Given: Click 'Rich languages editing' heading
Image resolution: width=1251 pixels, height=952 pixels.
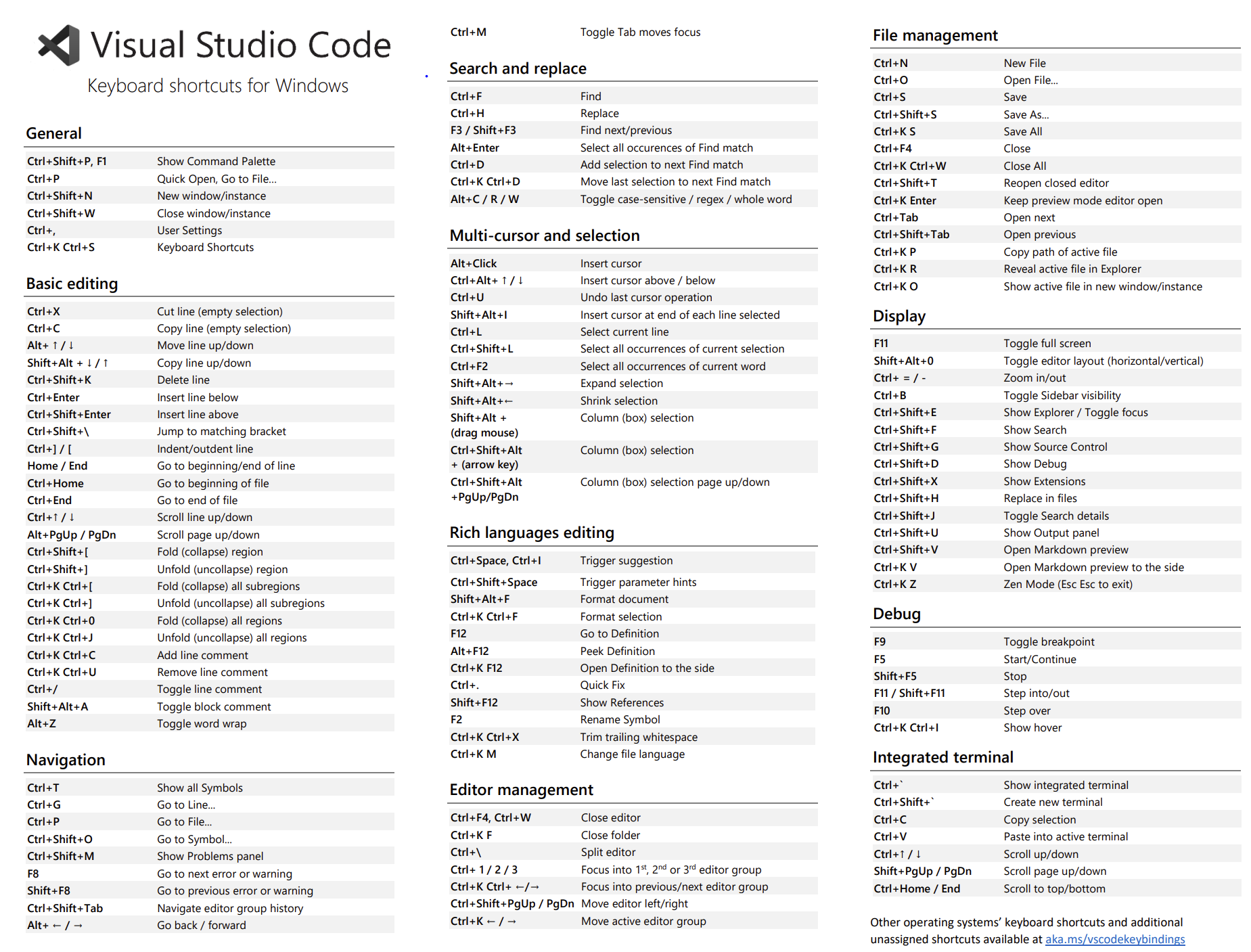Looking at the screenshot, I should [532, 532].
